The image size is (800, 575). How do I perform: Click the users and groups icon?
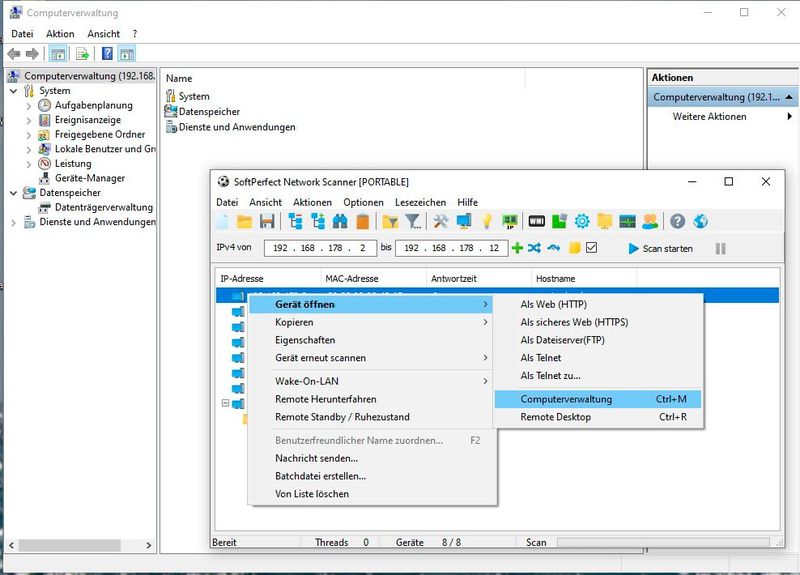click(650, 221)
